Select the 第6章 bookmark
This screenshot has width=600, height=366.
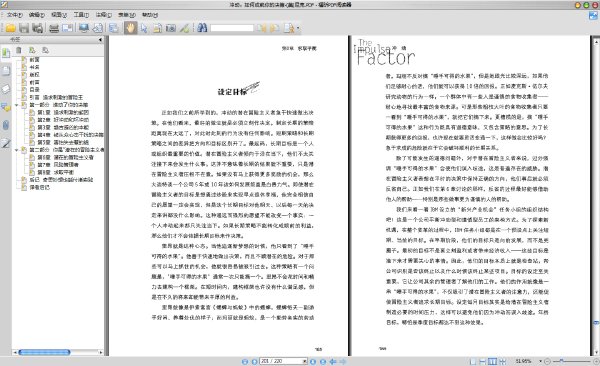point(65,157)
